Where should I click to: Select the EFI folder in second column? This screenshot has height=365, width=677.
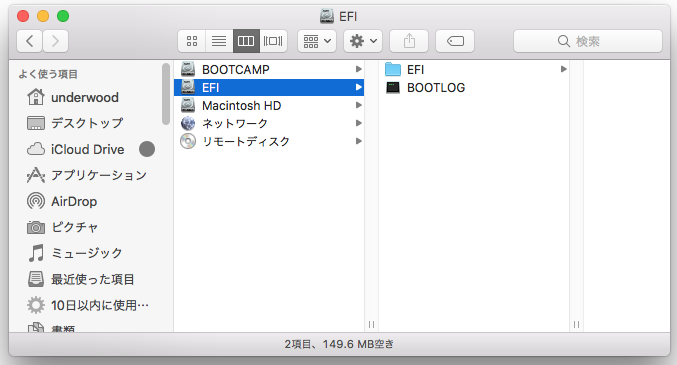474,69
